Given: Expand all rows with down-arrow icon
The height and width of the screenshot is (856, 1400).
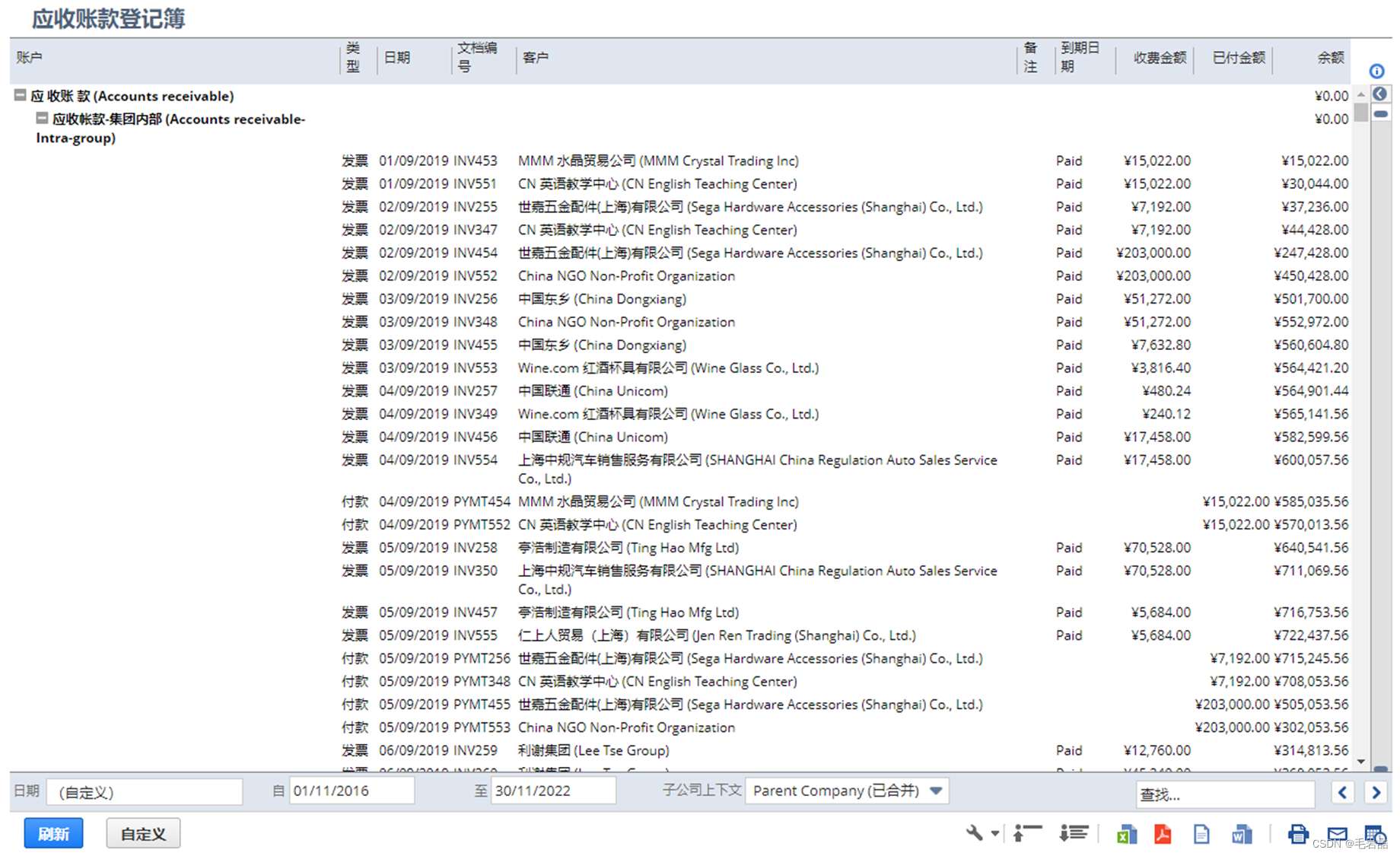Looking at the screenshot, I should (1074, 833).
